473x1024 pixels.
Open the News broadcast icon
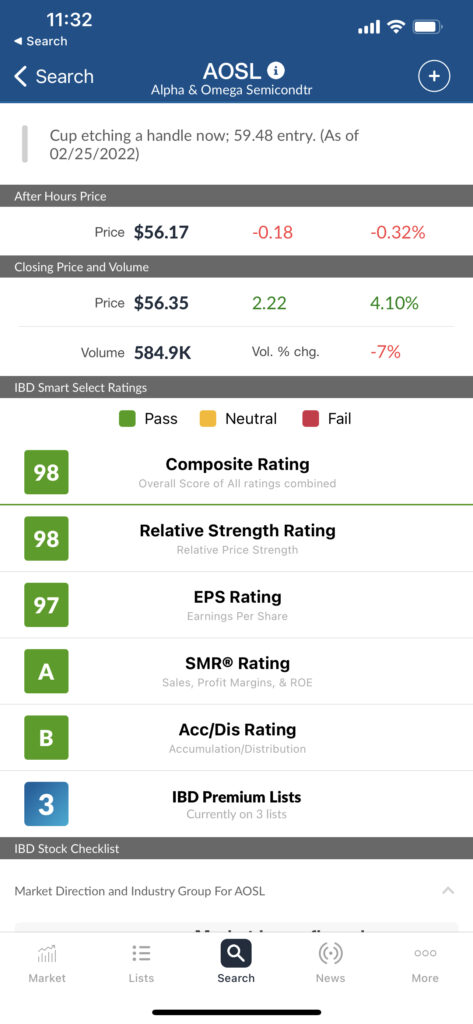[331, 953]
